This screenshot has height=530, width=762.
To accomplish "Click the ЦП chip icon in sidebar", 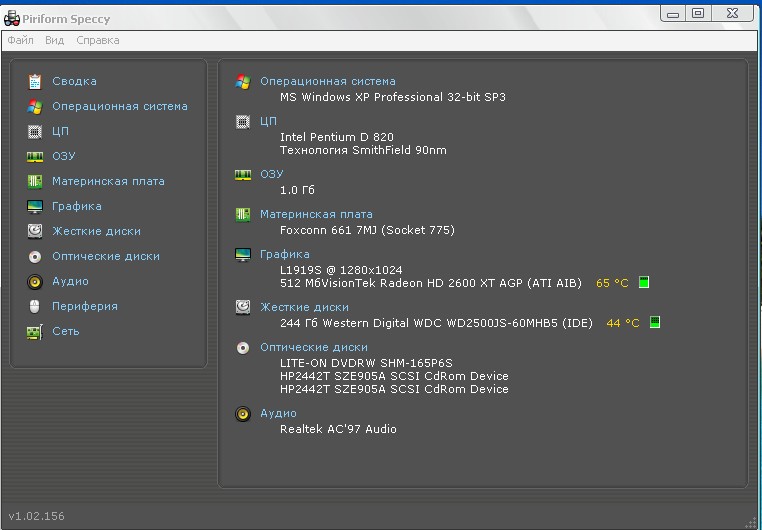I will (35, 131).
